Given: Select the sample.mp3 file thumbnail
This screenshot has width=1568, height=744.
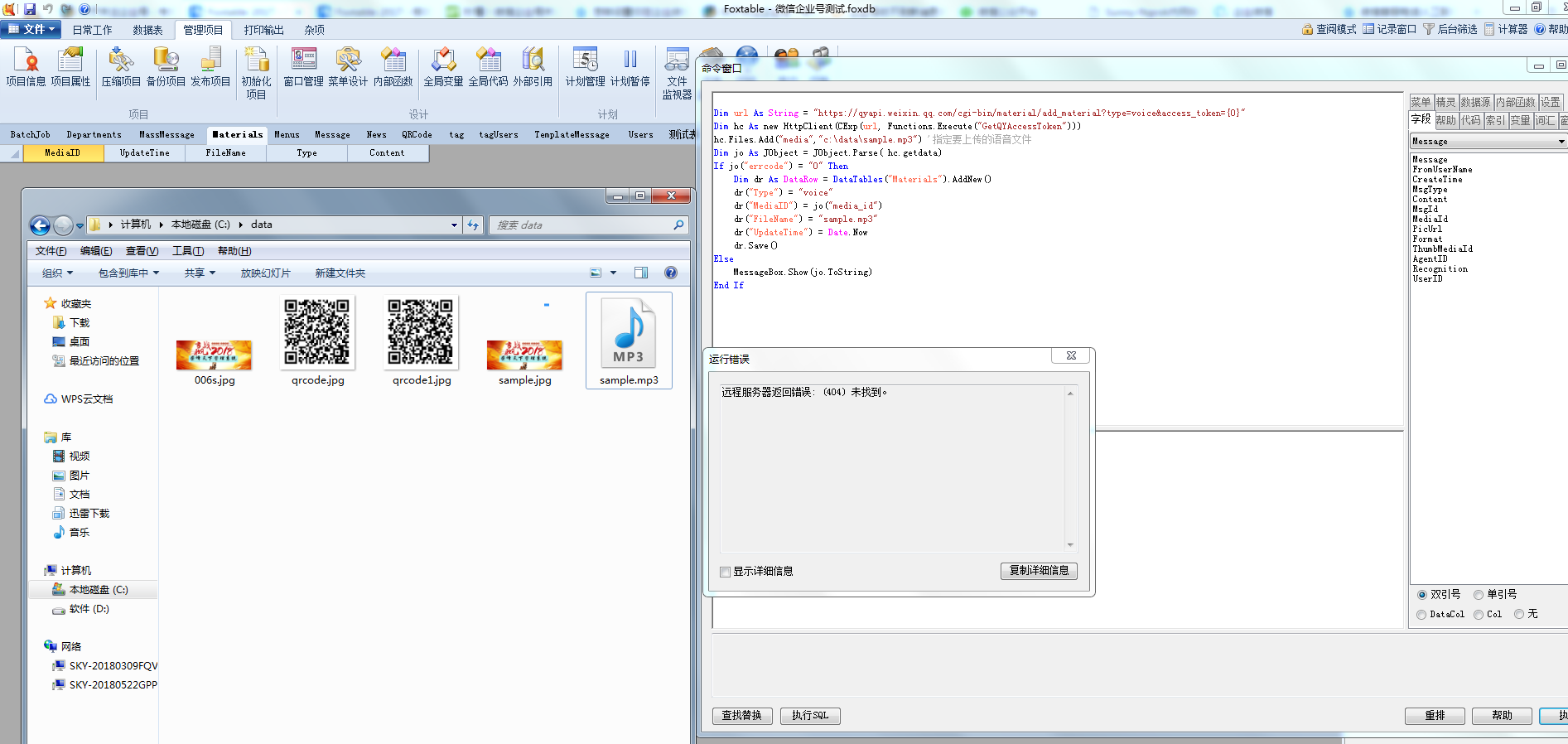Looking at the screenshot, I should coord(629,340).
